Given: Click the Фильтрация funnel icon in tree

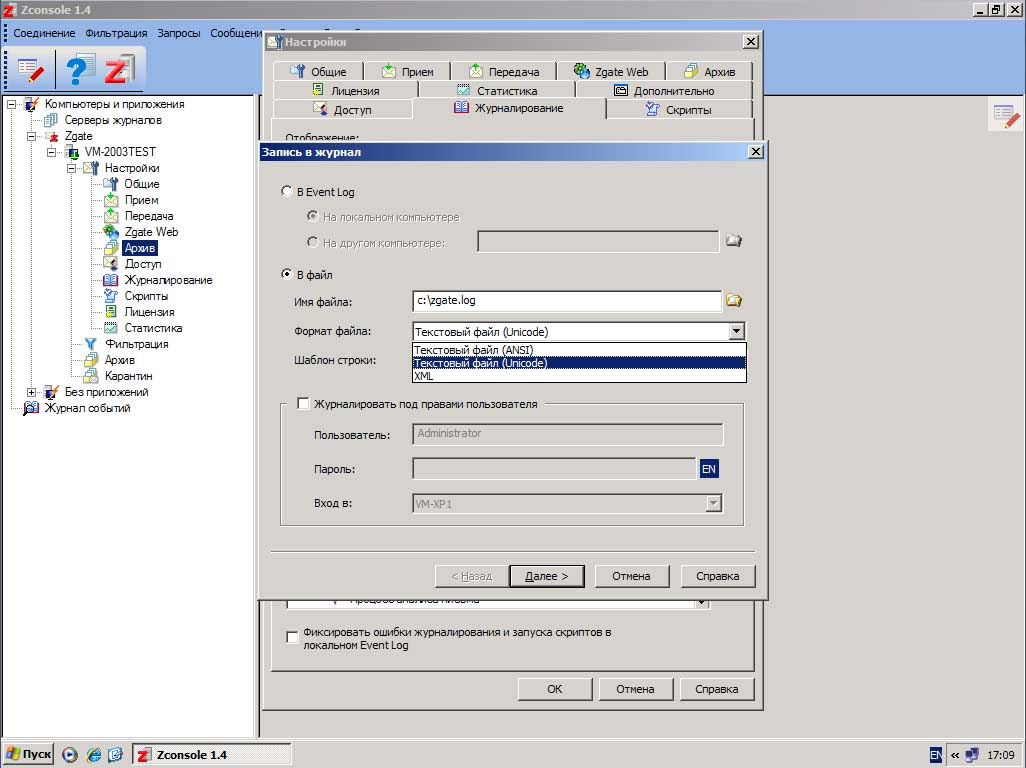Looking at the screenshot, I should [x=91, y=344].
